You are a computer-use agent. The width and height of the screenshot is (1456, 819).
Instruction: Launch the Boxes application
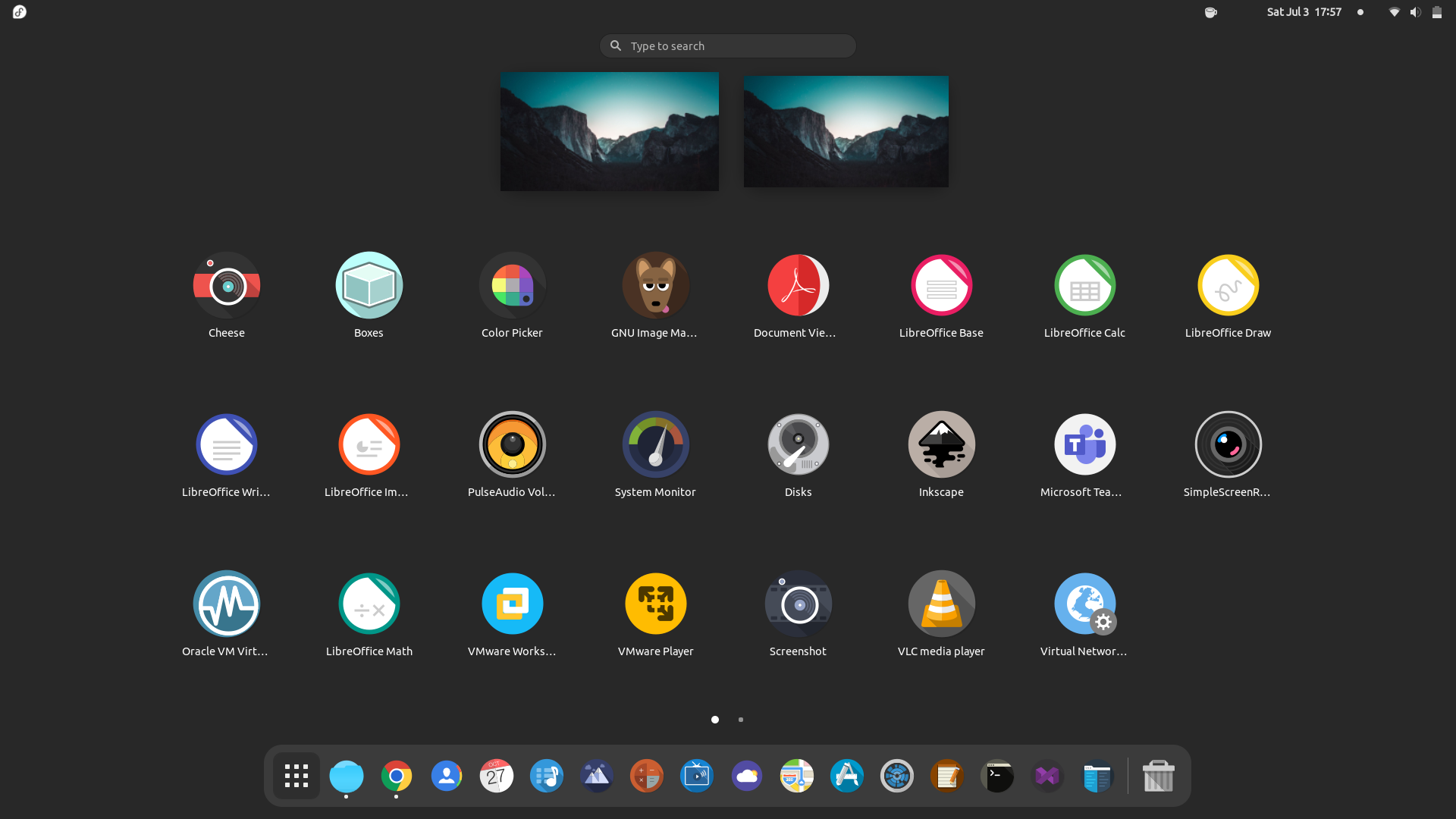369,286
